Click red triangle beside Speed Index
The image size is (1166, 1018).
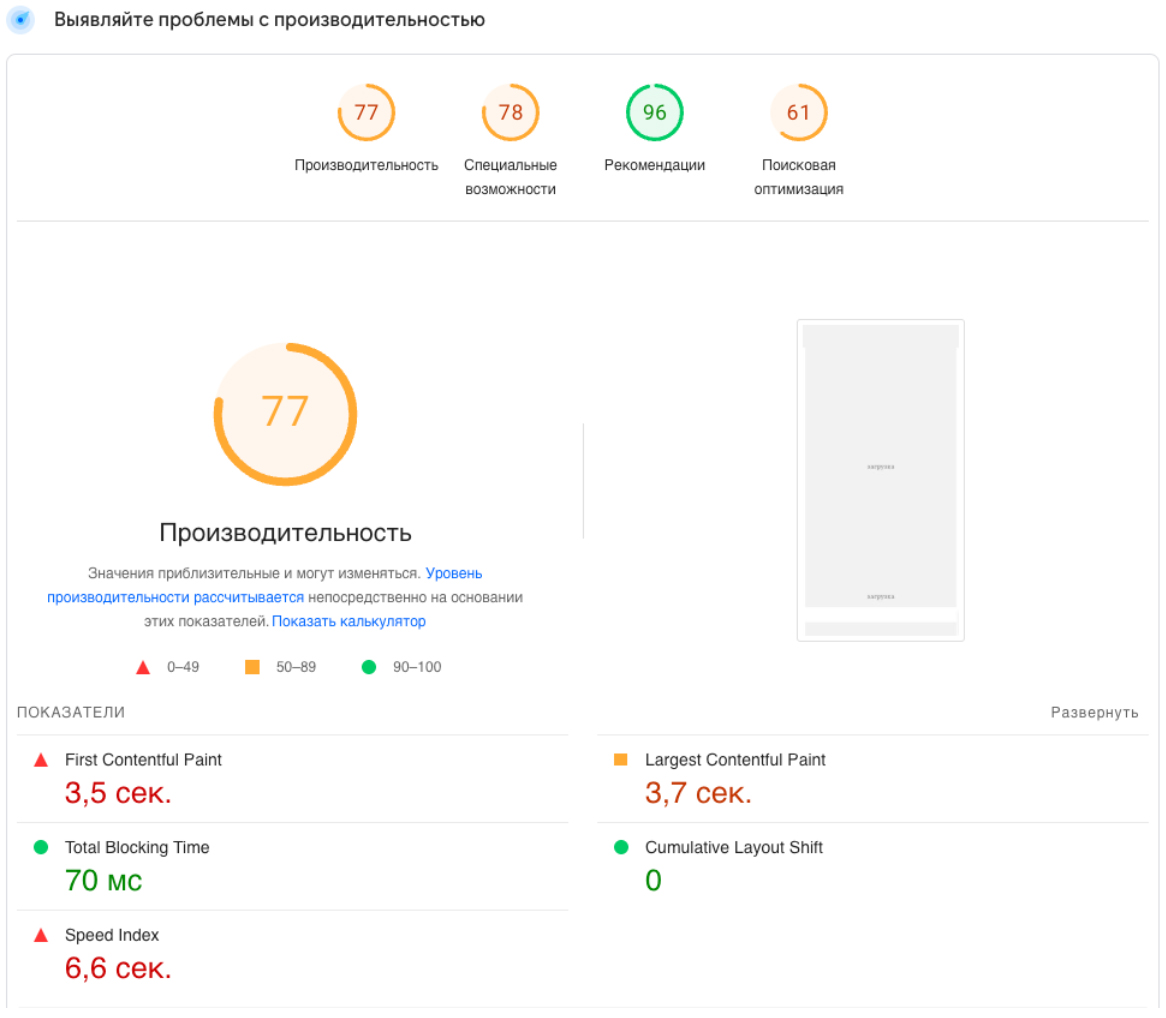(41, 936)
